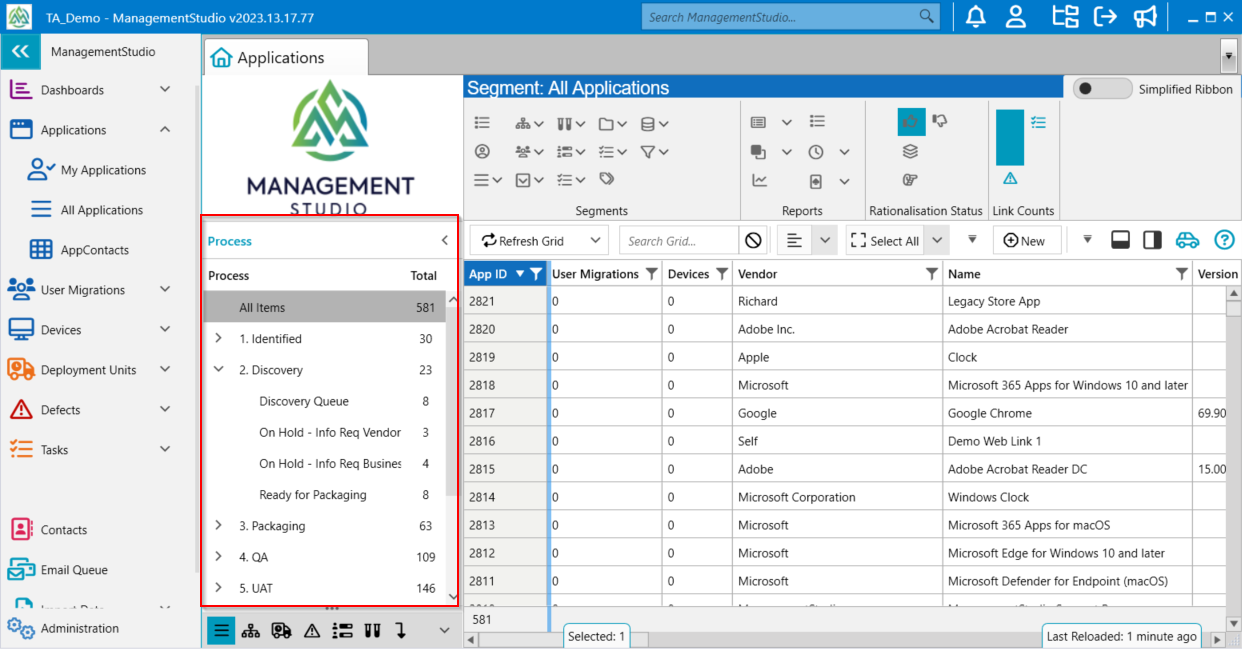
Task: Select the Ready for Packaging process item
Action: click(x=313, y=495)
